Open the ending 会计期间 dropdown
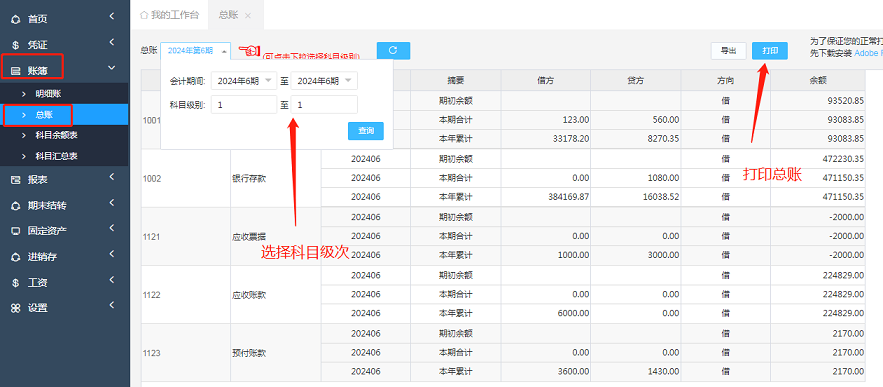883x387 pixels. coord(324,81)
